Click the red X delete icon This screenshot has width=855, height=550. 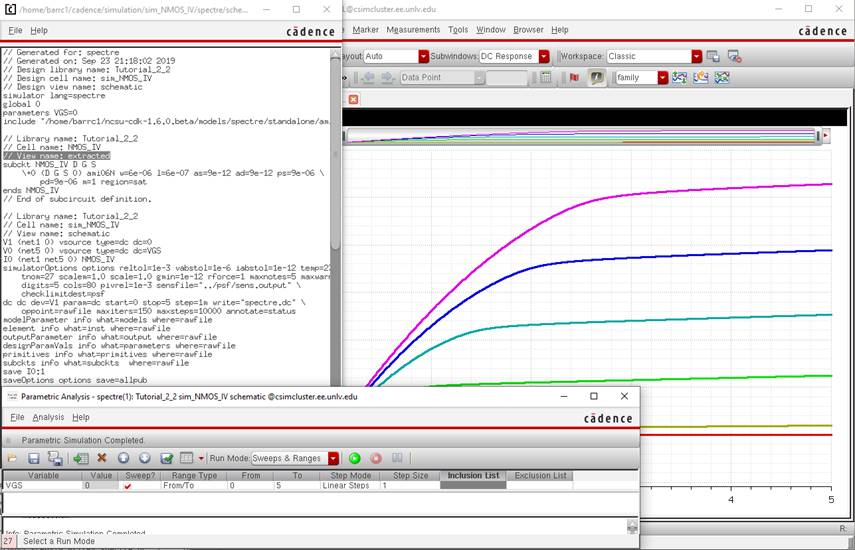(x=101, y=458)
